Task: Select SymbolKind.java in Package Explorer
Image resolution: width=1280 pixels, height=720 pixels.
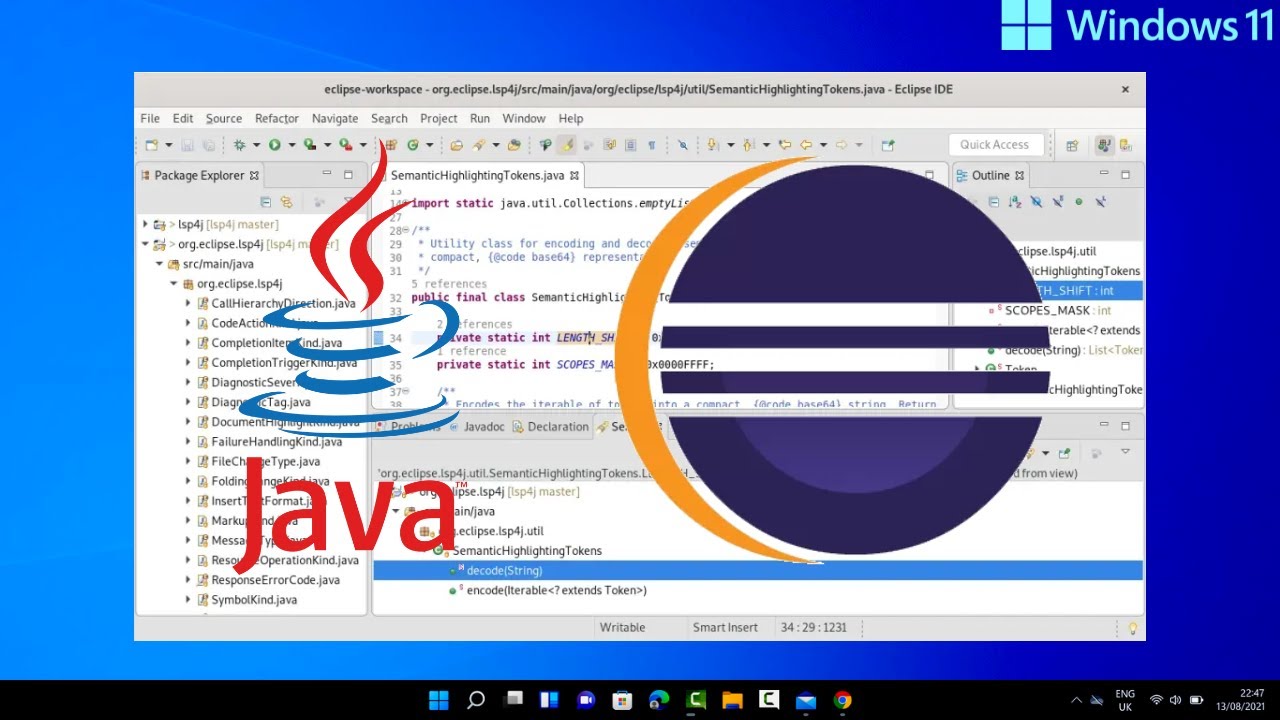Action: pyautogui.click(x=254, y=600)
